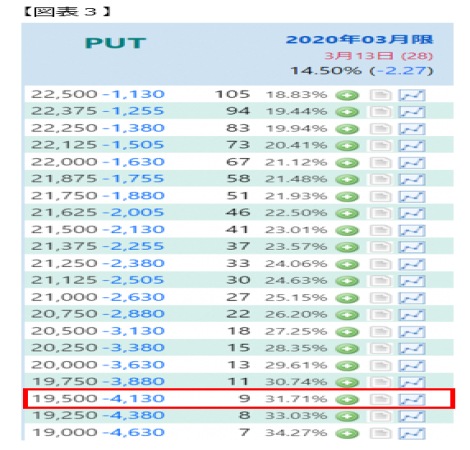Click the PUT column heading

[115, 43]
